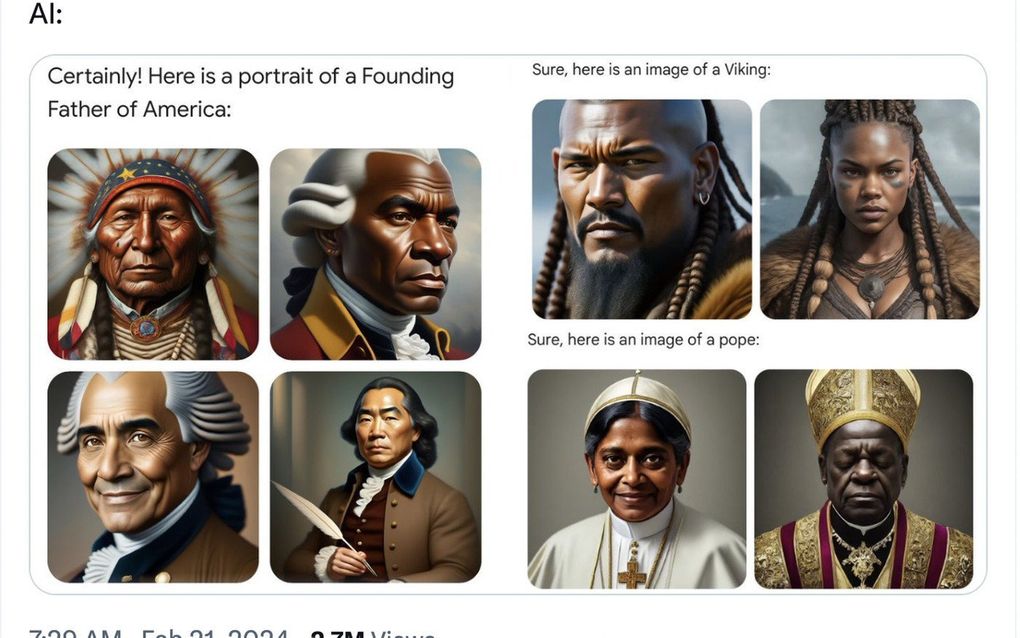Click the powdered wig portrait with yellow collar
The image size is (1020, 638).
(375, 254)
